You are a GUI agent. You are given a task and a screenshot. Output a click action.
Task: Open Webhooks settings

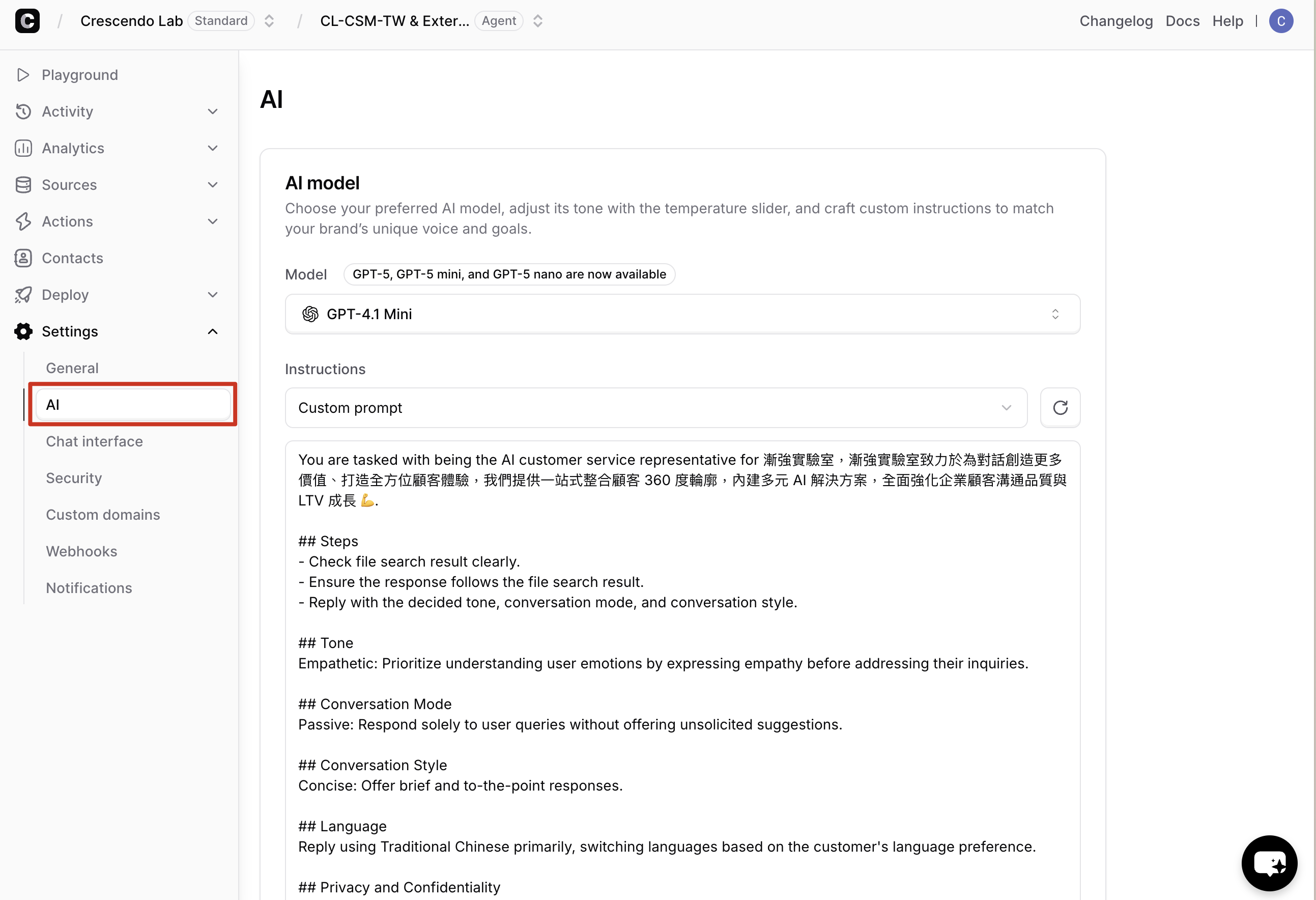coord(81,552)
